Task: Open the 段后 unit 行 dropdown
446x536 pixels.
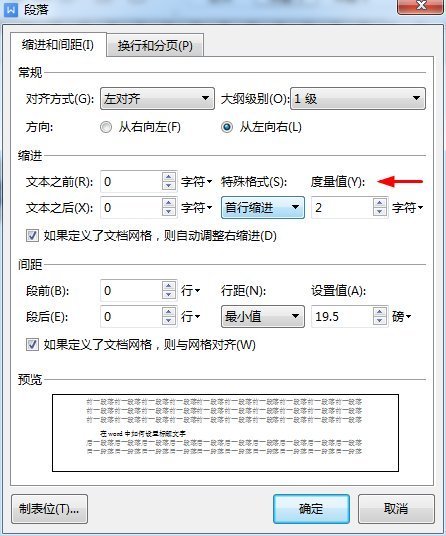Action: (190, 317)
